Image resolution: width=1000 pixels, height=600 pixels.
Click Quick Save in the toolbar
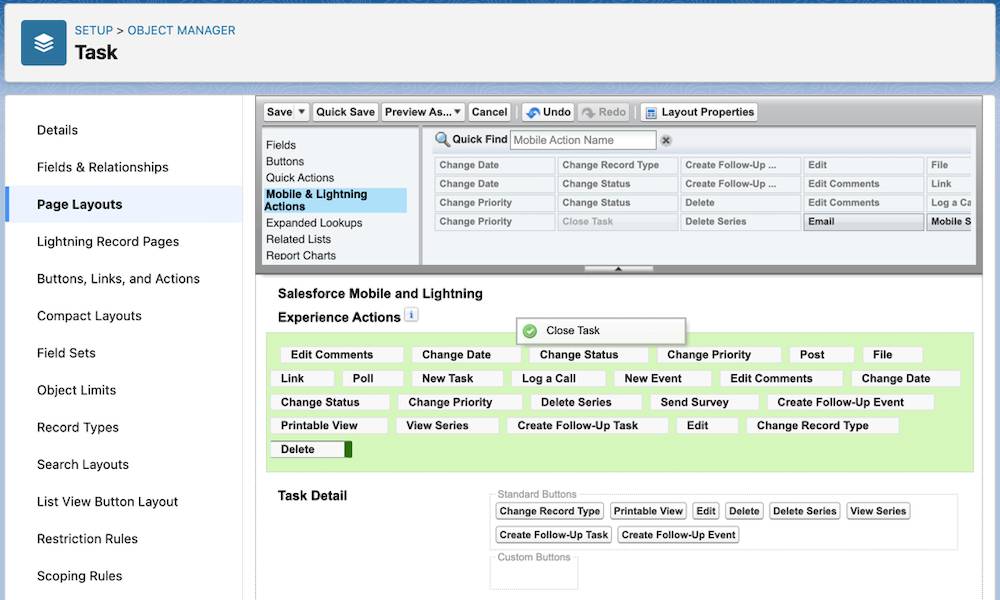345,112
